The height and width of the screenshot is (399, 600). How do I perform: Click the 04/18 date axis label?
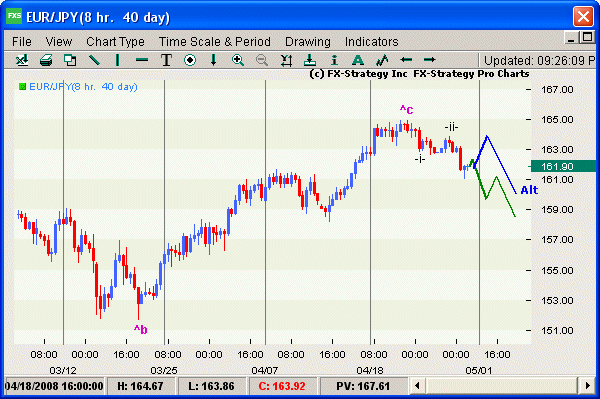coord(370,370)
